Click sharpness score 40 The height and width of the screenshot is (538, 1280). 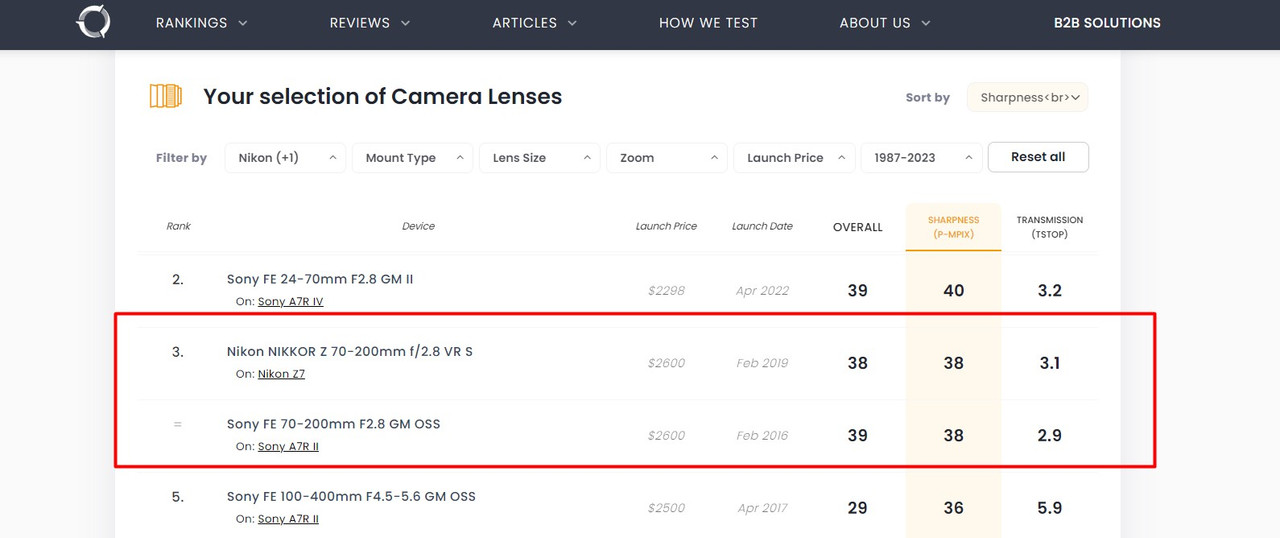click(x=954, y=291)
